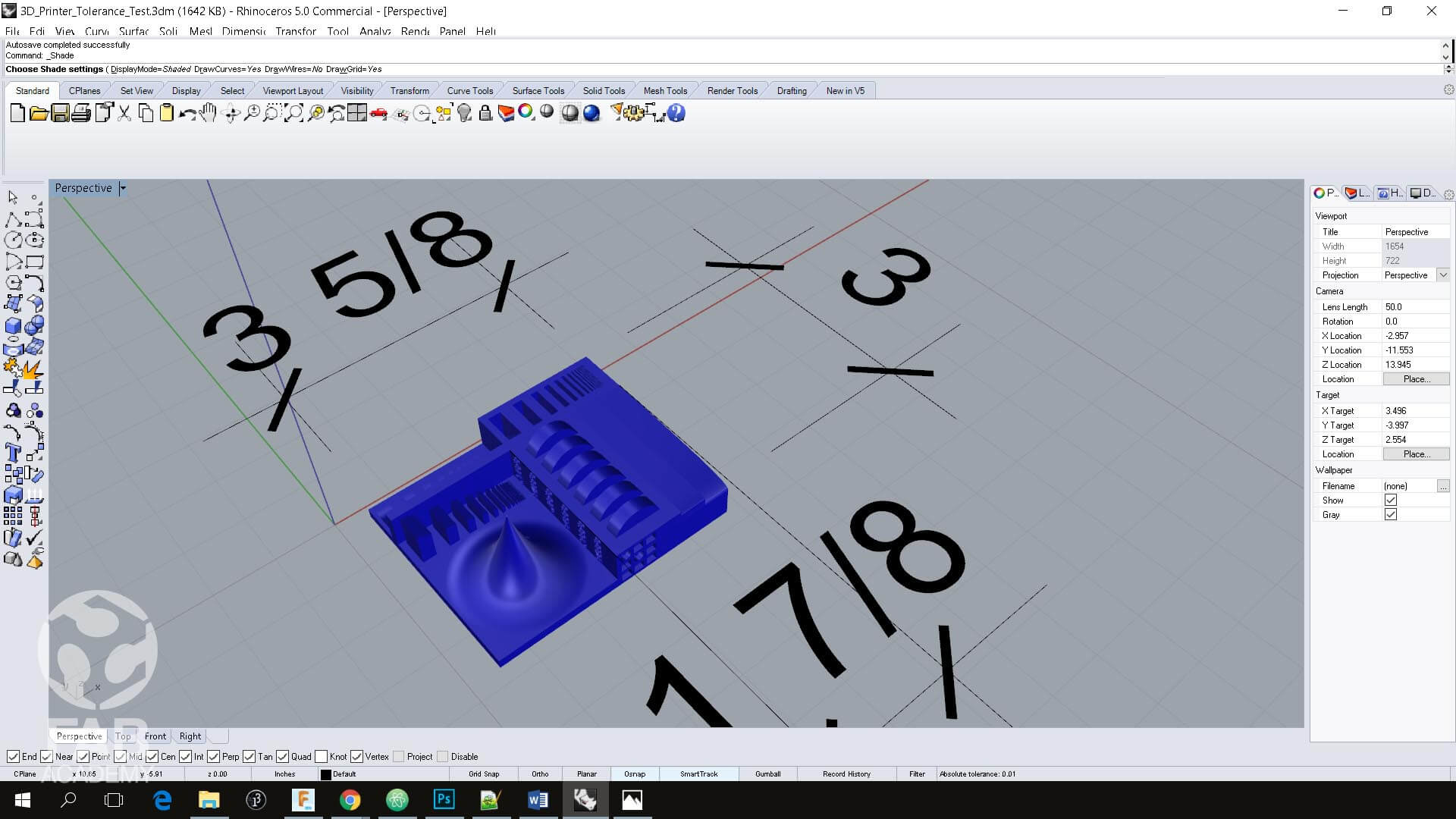Click the blue Render sphere icon
The width and height of the screenshot is (1456, 819).
[591, 114]
